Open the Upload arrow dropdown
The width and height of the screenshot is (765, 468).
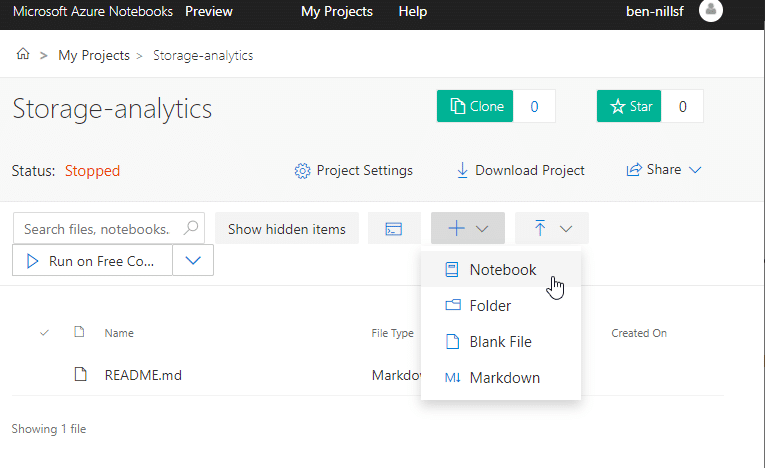tap(552, 228)
